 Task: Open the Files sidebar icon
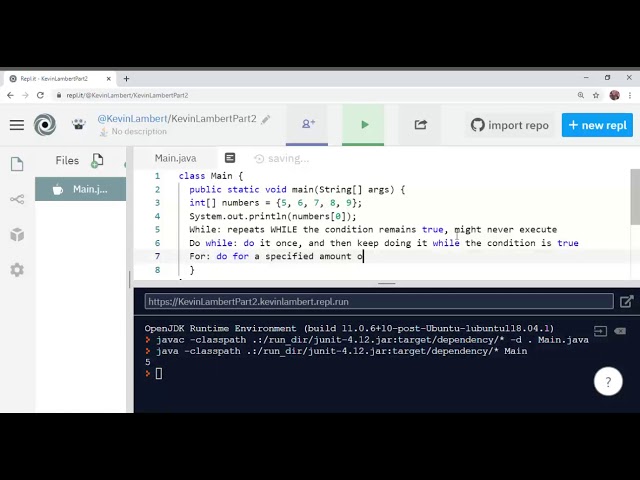17,164
